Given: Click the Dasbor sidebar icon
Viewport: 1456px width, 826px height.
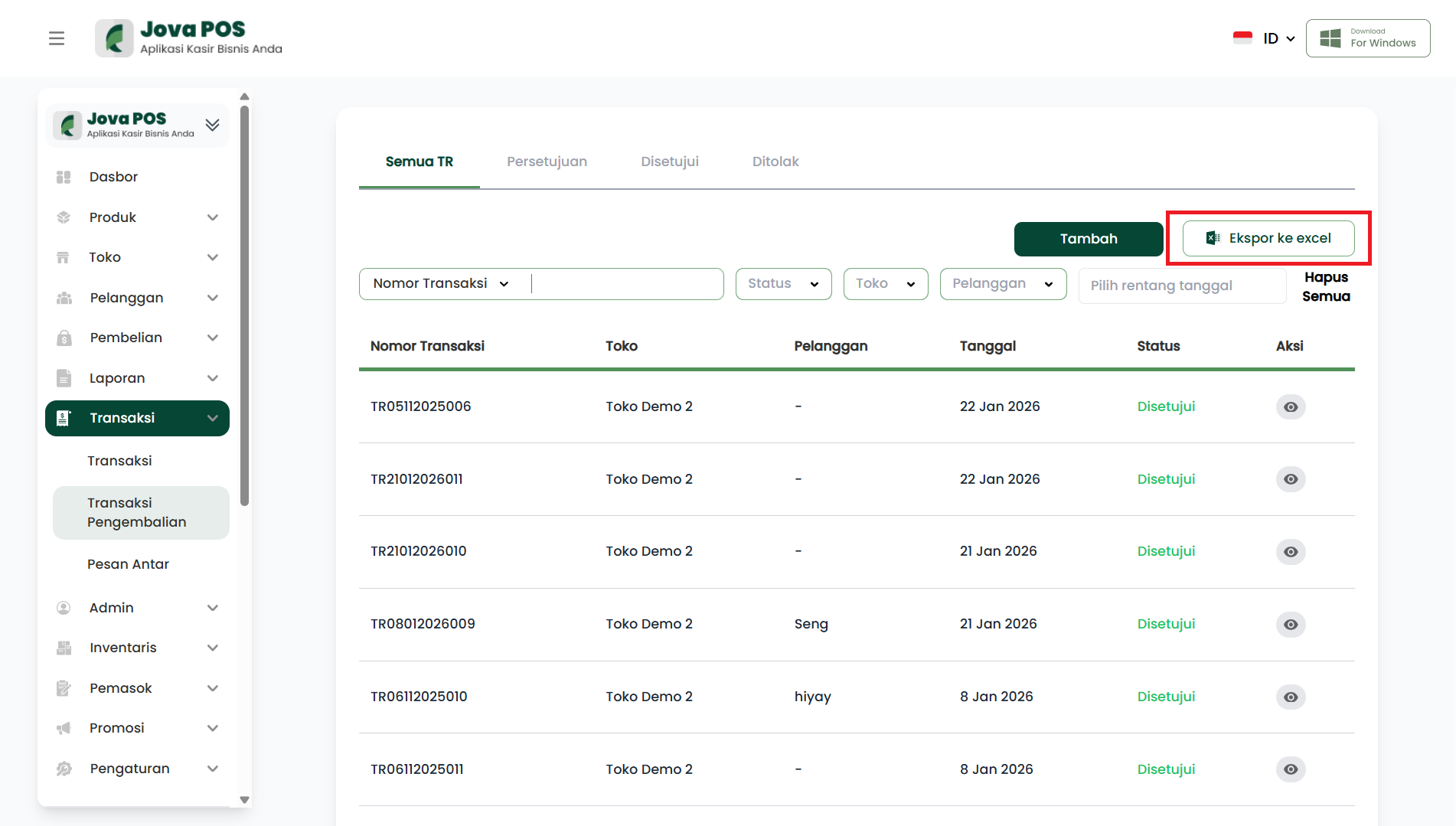Looking at the screenshot, I should pyautogui.click(x=64, y=177).
